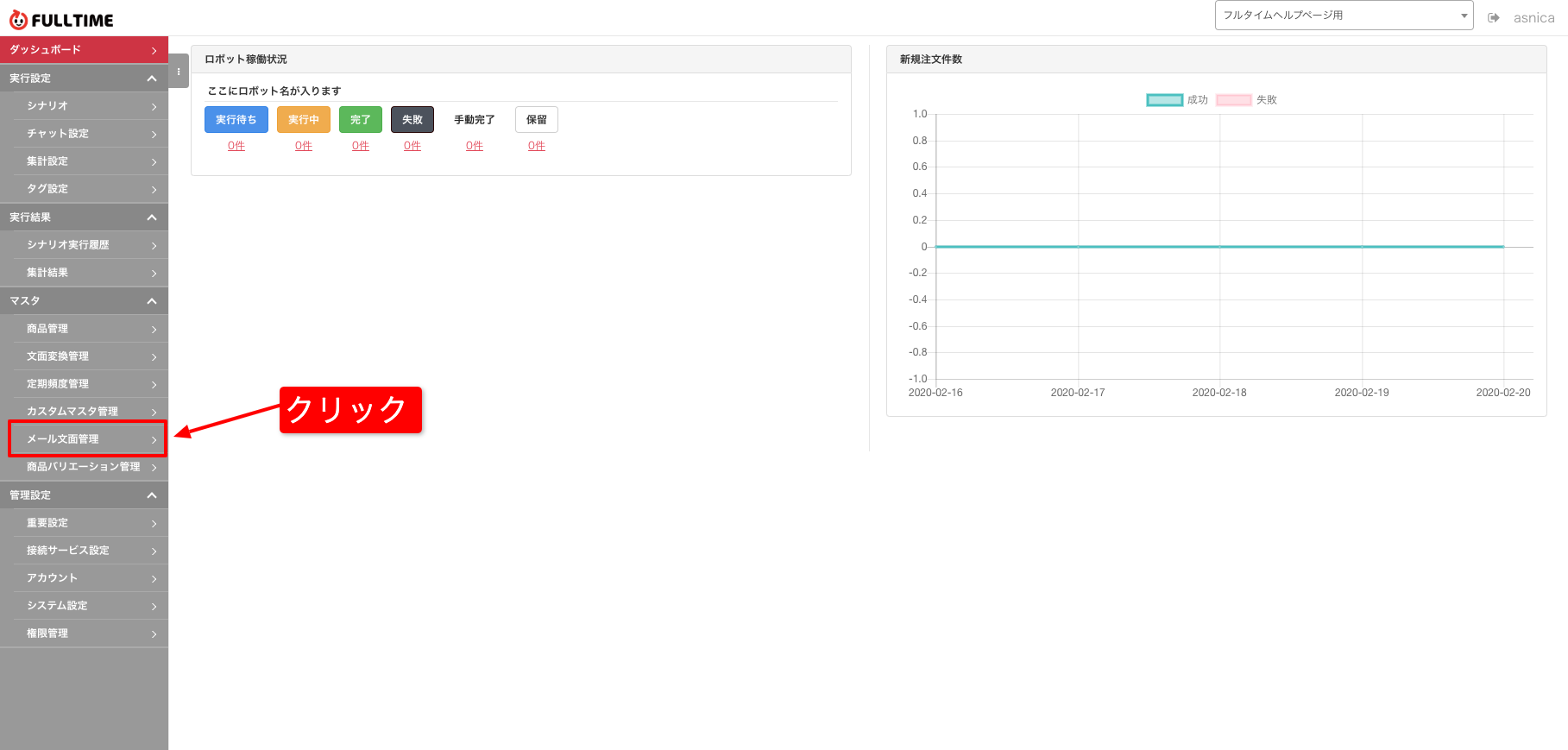Open 集計設定 in the sidebar
Screen dimensions: 1568x750
84,161
